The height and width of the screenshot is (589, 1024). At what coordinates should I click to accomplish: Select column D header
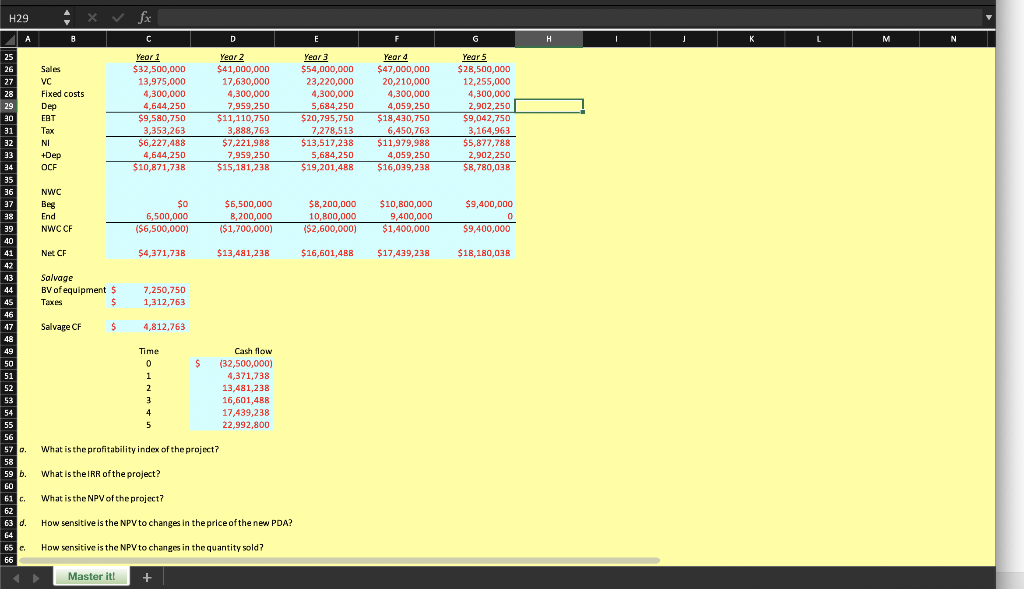(232, 39)
